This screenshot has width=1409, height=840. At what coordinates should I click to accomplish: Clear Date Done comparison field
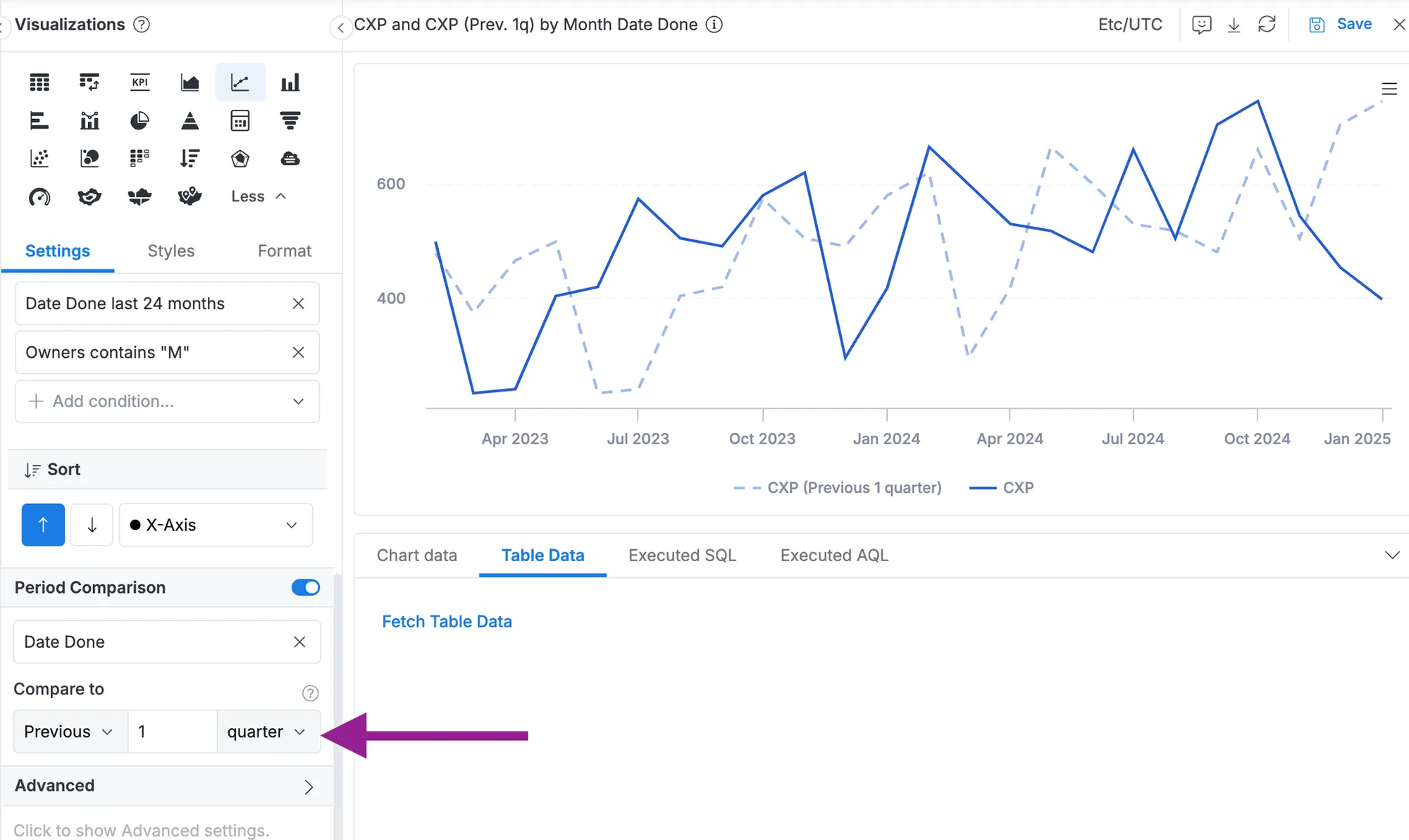(299, 642)
